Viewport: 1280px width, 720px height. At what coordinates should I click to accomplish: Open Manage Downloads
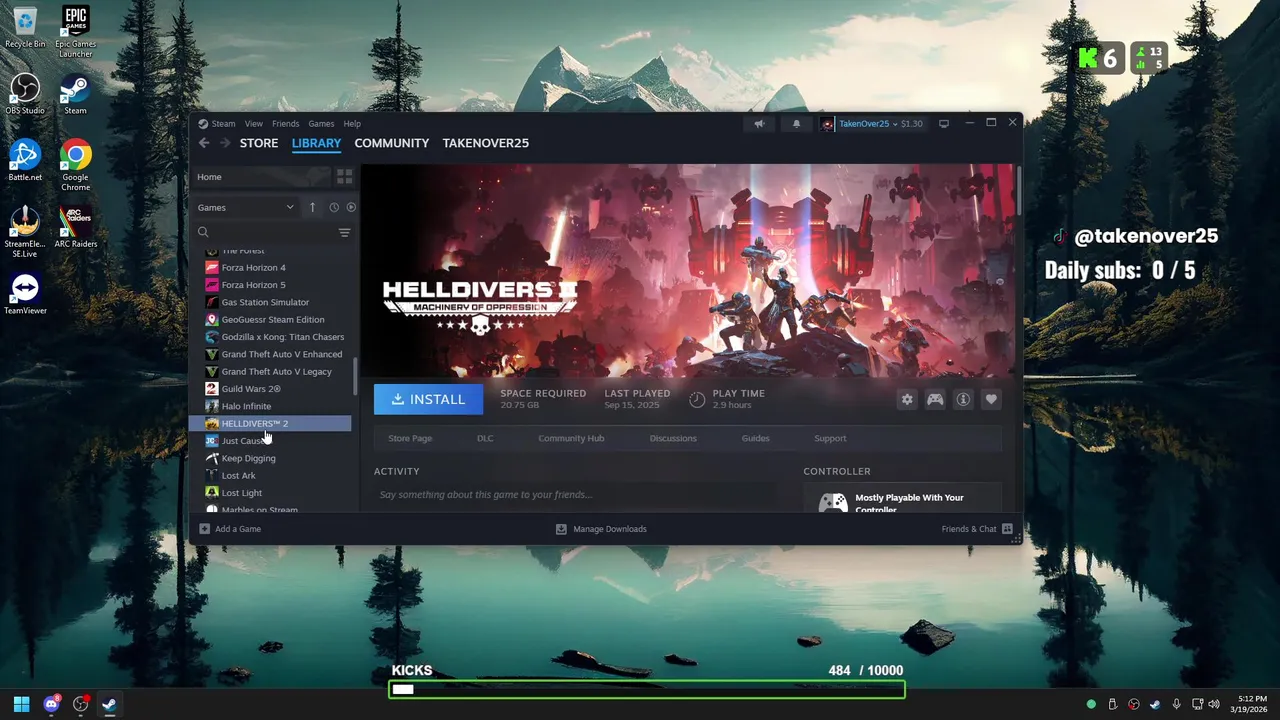click(601, 529)
